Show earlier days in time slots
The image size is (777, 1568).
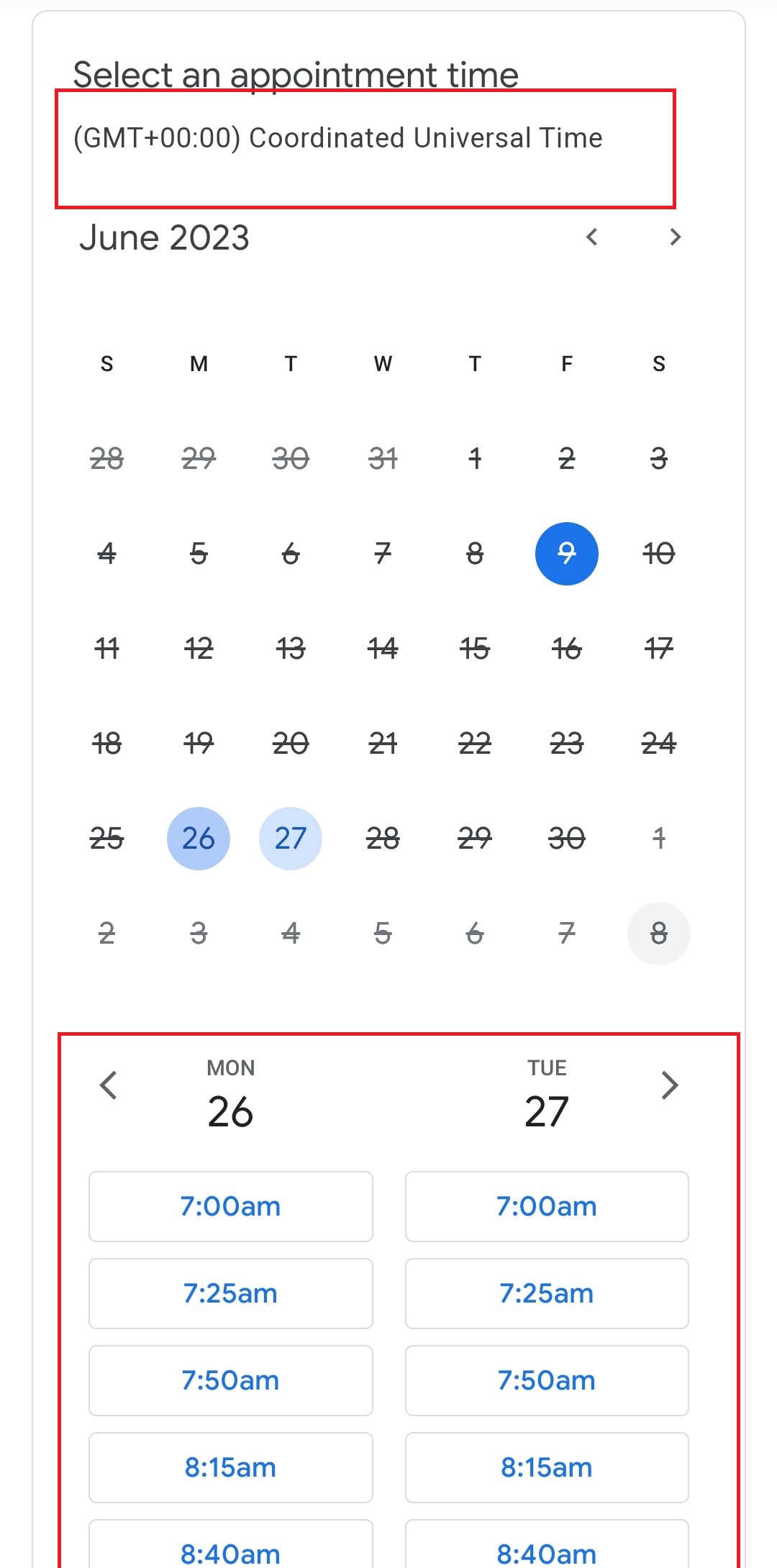click(x=109, y=1085)
